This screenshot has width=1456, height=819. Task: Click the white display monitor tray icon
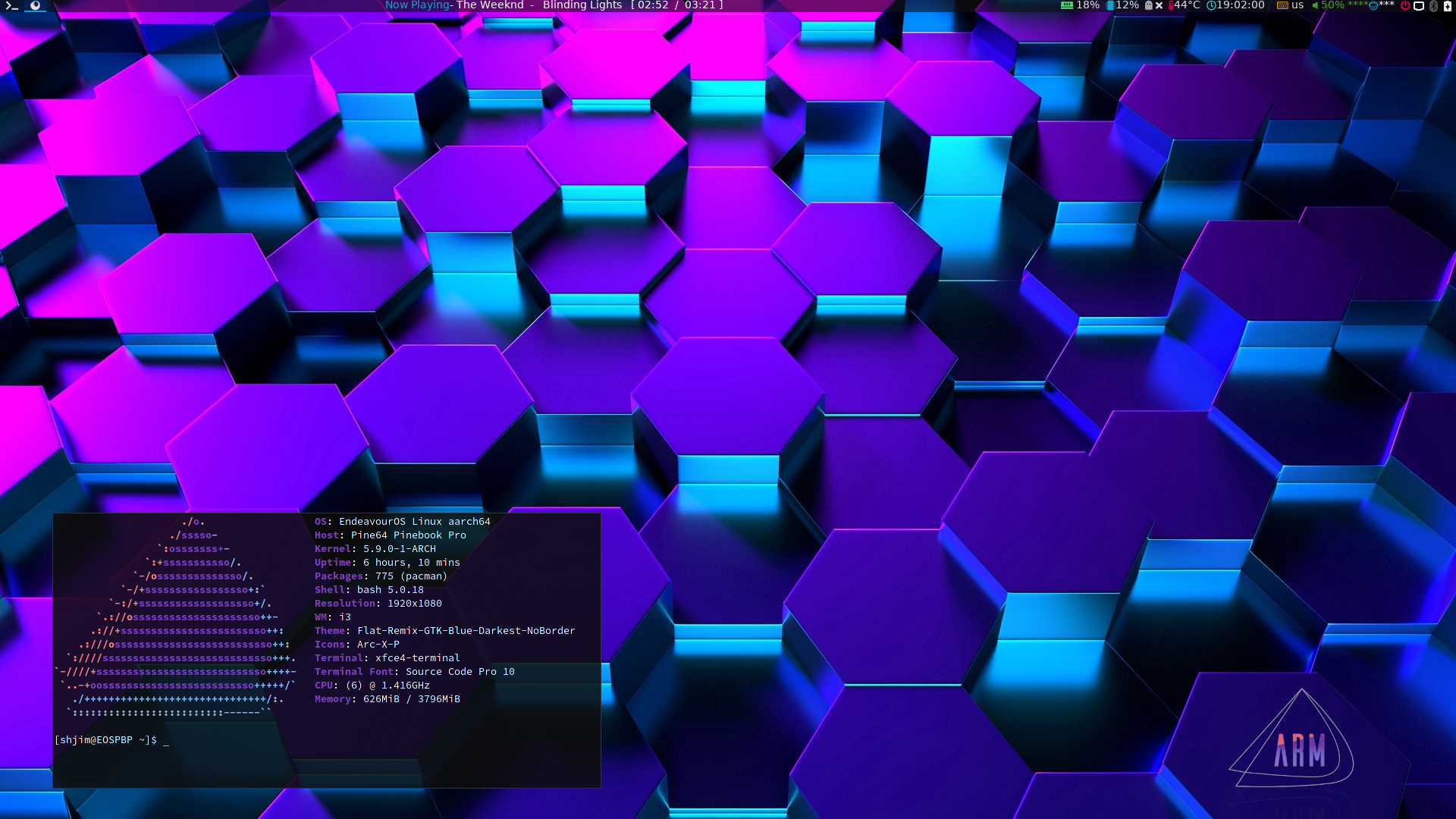click(1419, 5)
